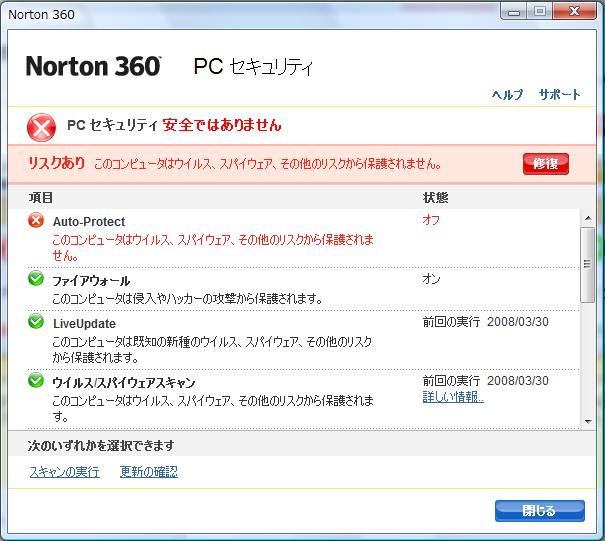Click the green check icon beside LiveUpdate
Viewport: 605px width, 541px height.
(36, 321)
